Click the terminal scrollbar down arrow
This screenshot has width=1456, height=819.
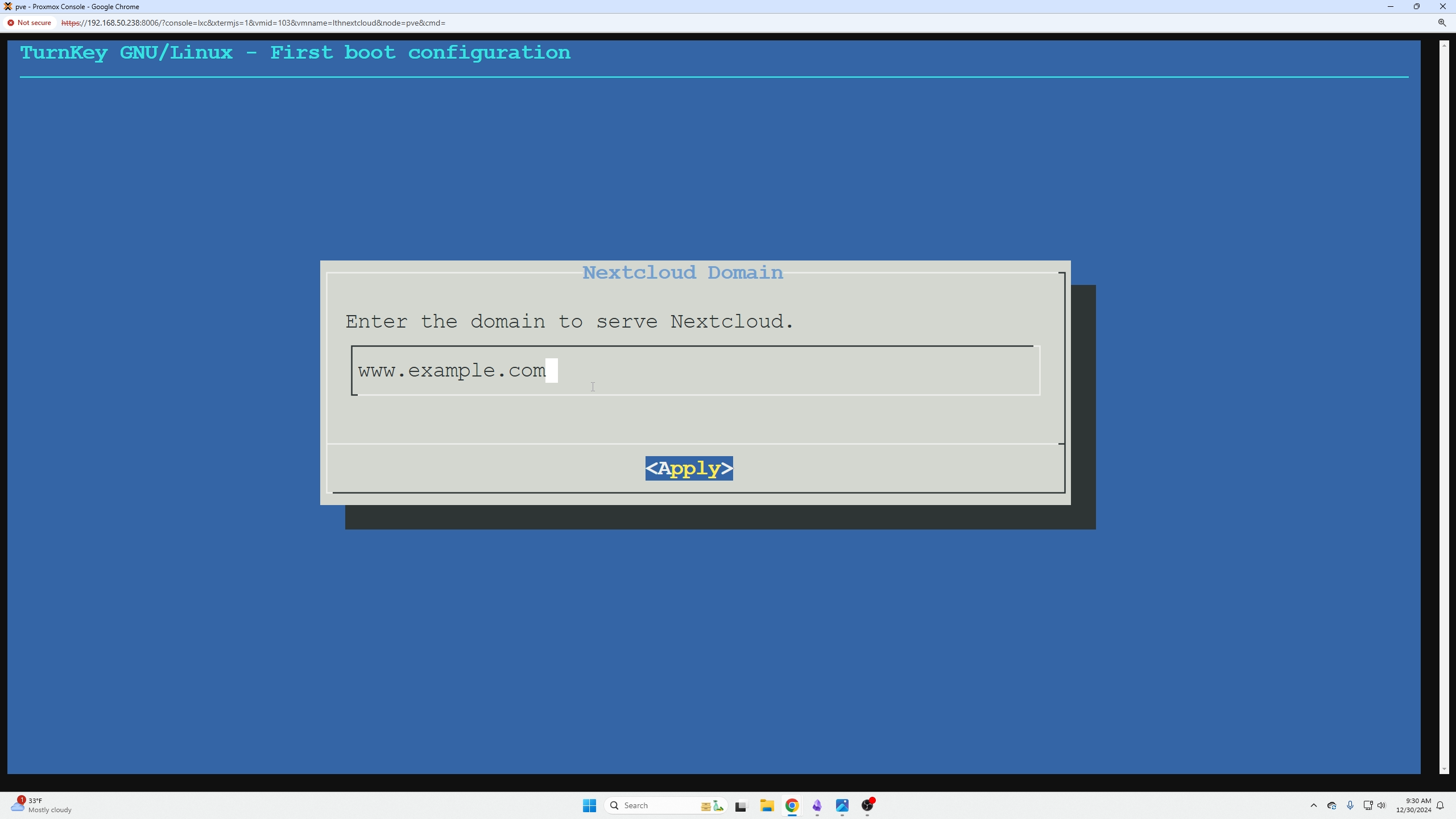point(1443,769)
